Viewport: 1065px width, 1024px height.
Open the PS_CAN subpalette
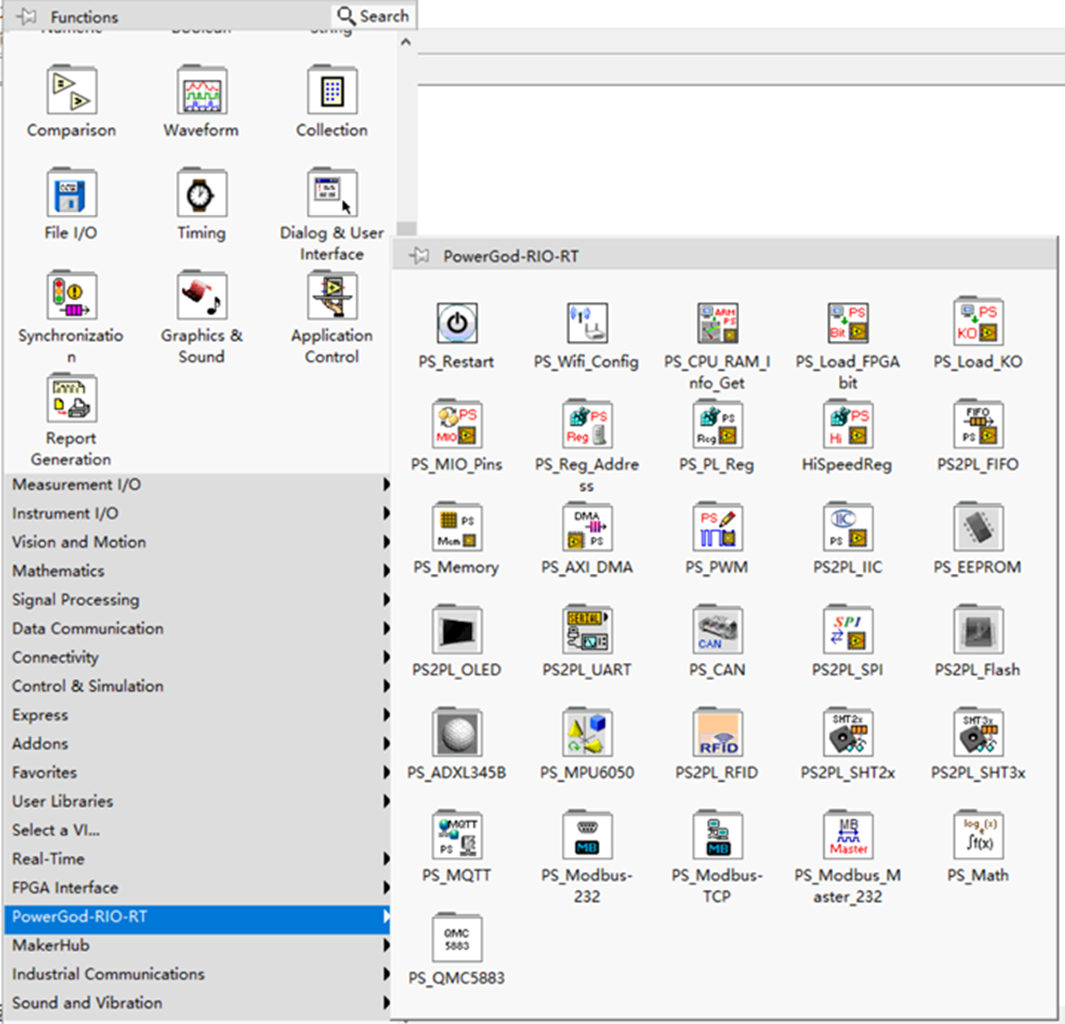click(x=717, y=629)
